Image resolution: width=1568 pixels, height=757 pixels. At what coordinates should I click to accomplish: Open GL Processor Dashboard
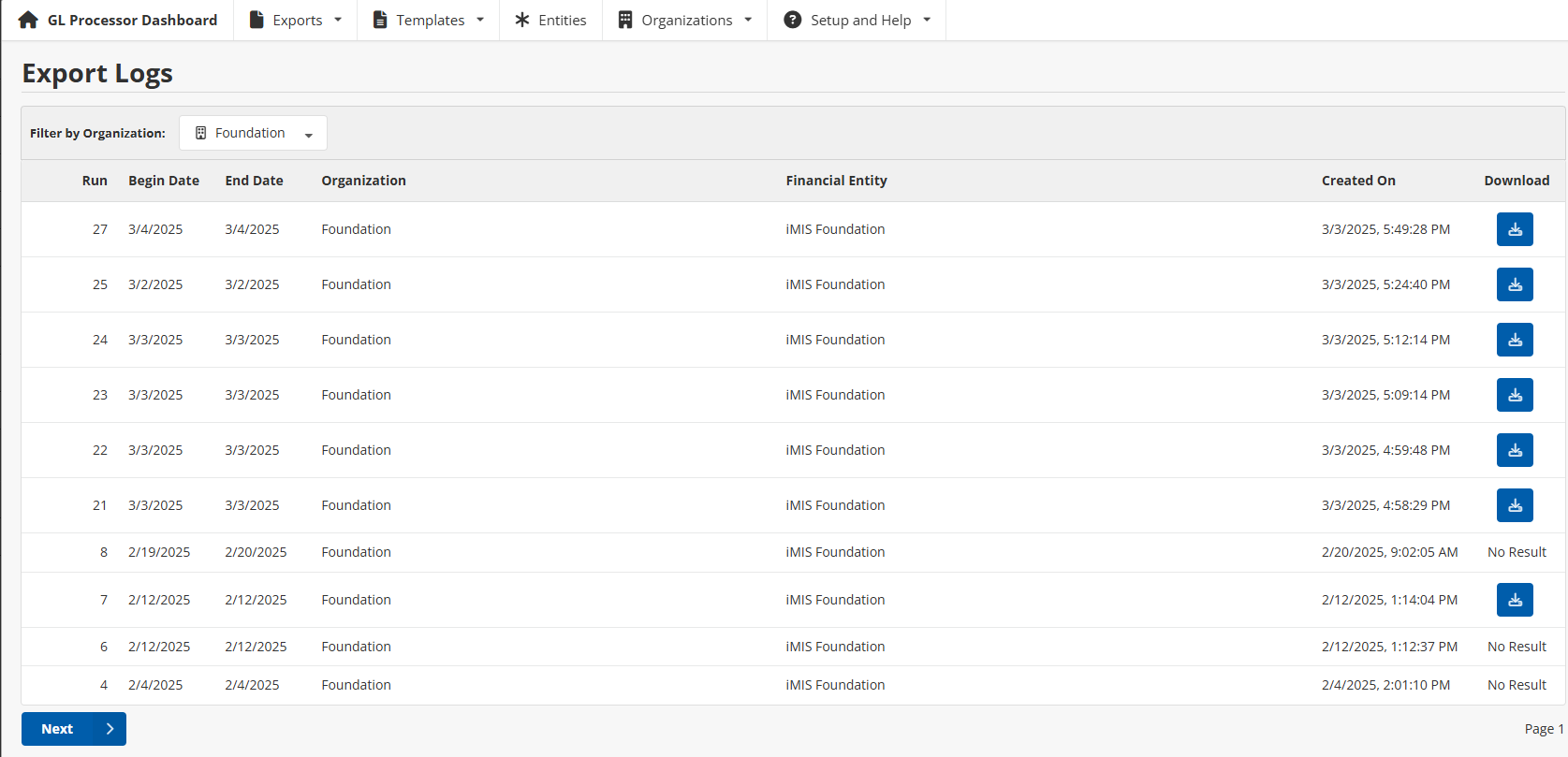coord(132,21)
